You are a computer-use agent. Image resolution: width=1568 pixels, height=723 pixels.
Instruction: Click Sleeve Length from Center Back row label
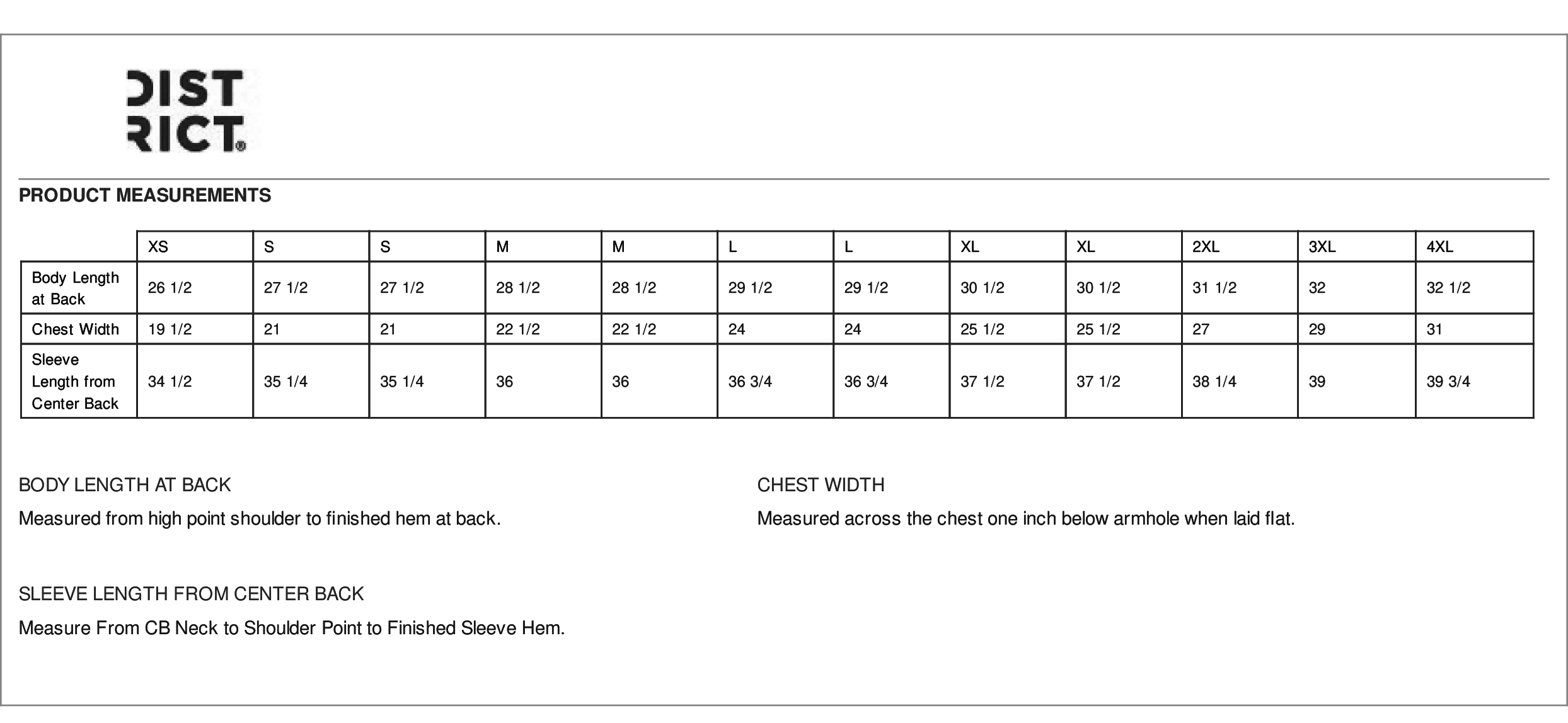(79, 381)
